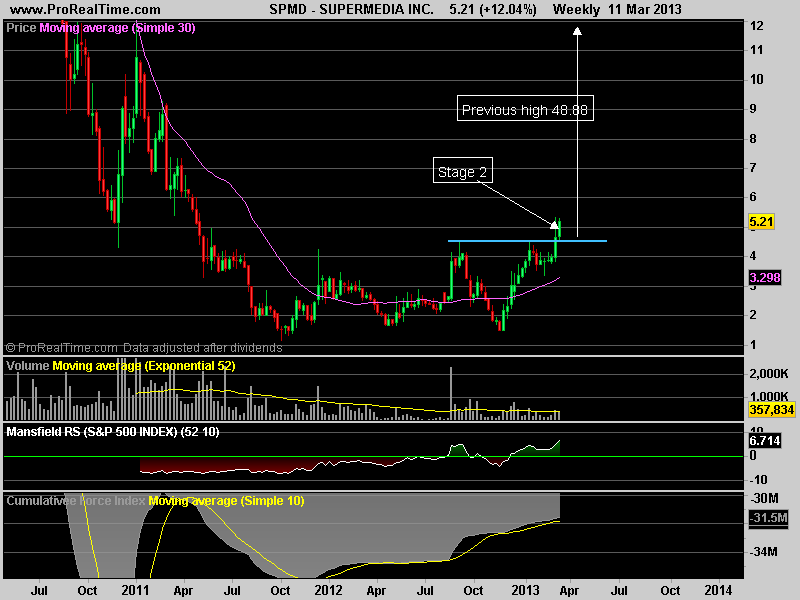The width and height of the screenshot is (800, 600).
Task: Click the 11 Mar 2013 date label
Action: pyautogui.click(x=645, y=9)
